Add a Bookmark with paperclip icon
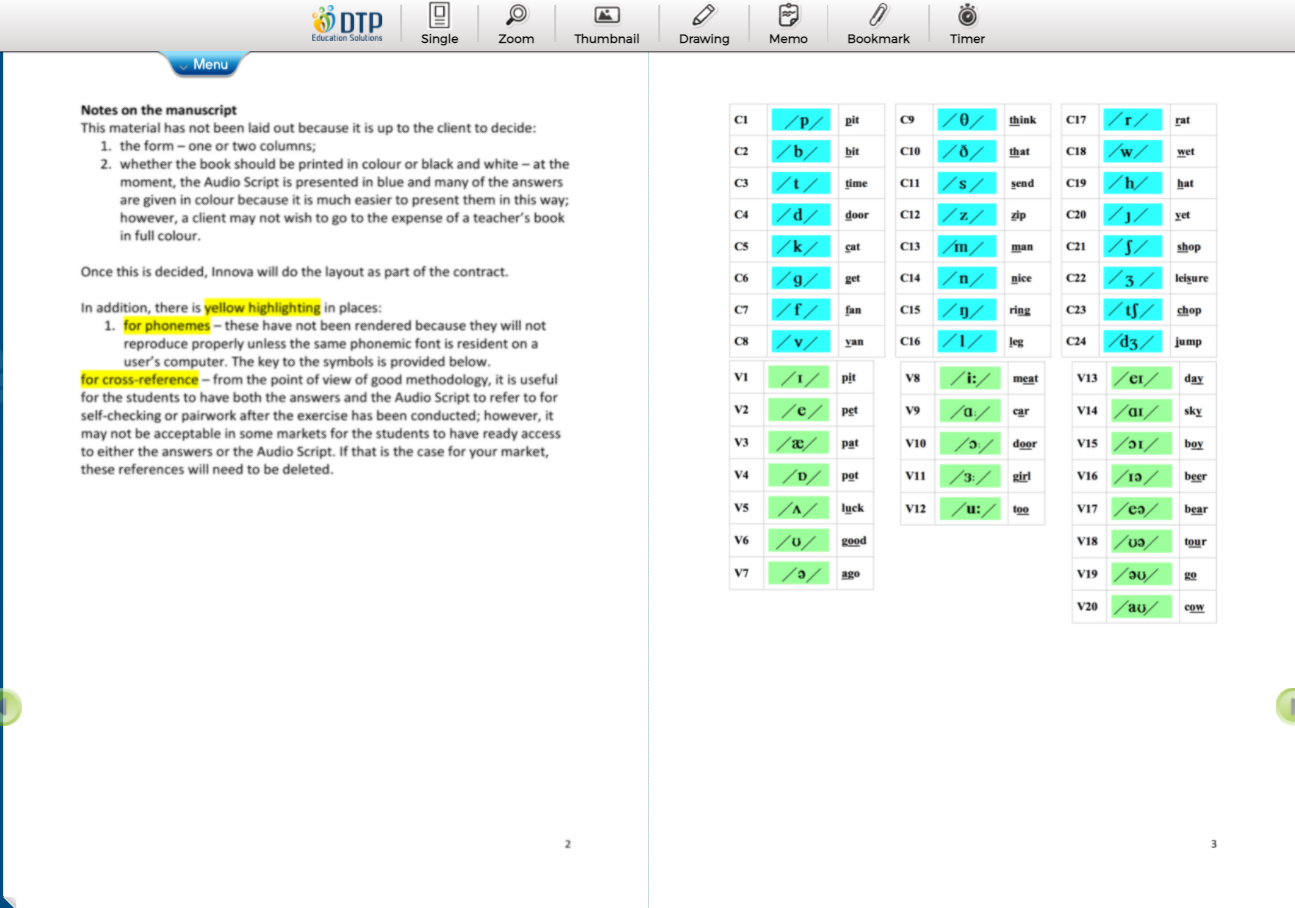Image resolution: width=1295 pixels, height=908 pixels. (878, 25)
